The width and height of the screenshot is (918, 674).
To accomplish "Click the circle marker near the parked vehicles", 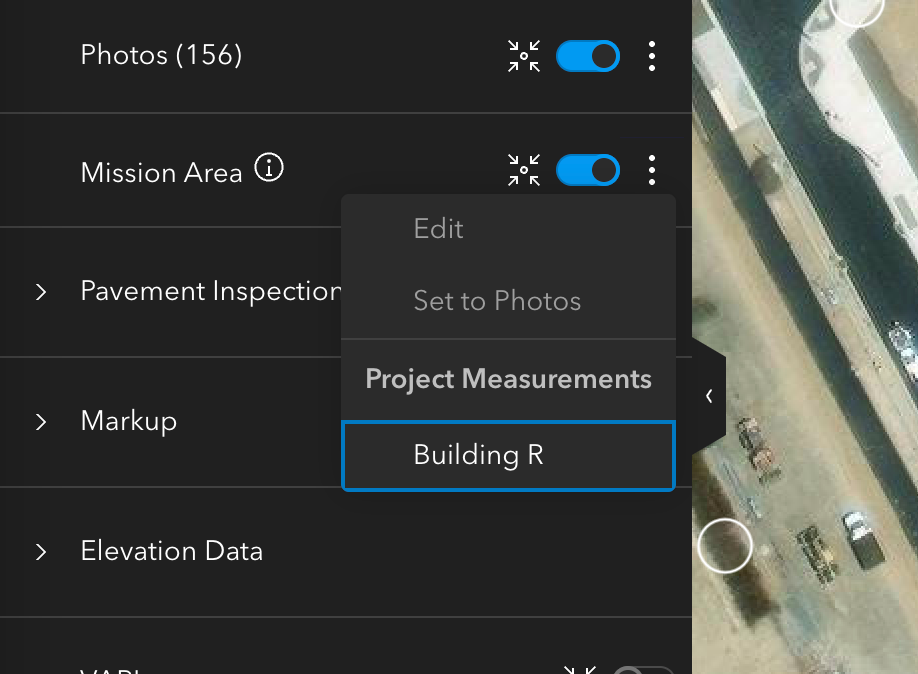I will click(724, 545).
